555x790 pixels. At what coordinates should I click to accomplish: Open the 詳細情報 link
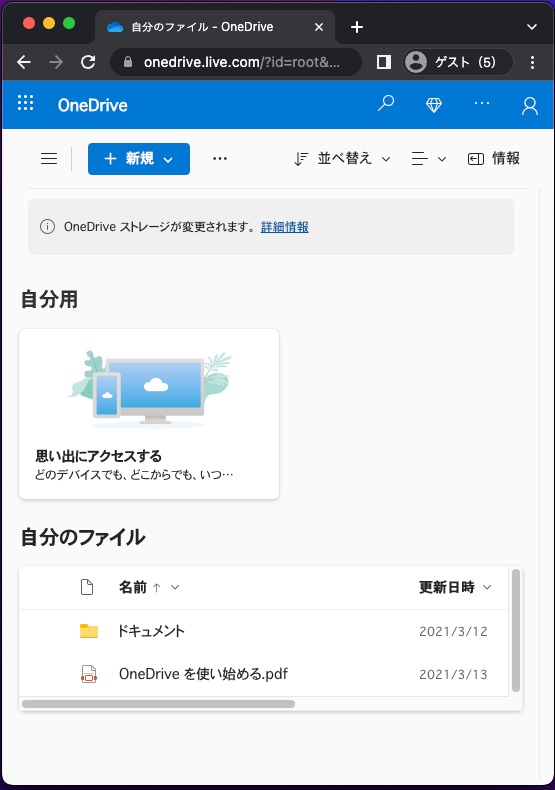285,227
